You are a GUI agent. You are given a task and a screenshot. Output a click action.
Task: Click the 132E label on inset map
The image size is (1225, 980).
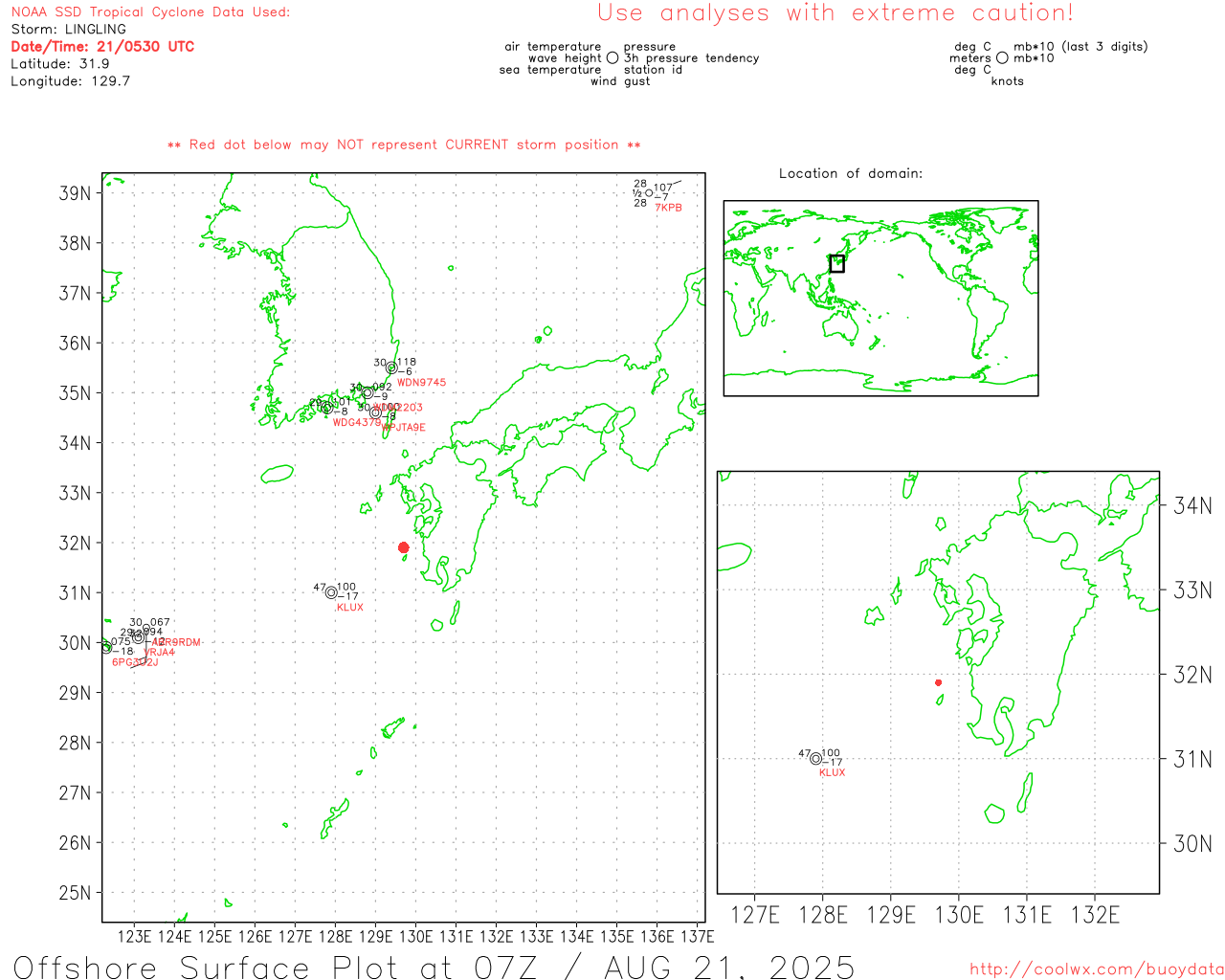(1095, 915)
